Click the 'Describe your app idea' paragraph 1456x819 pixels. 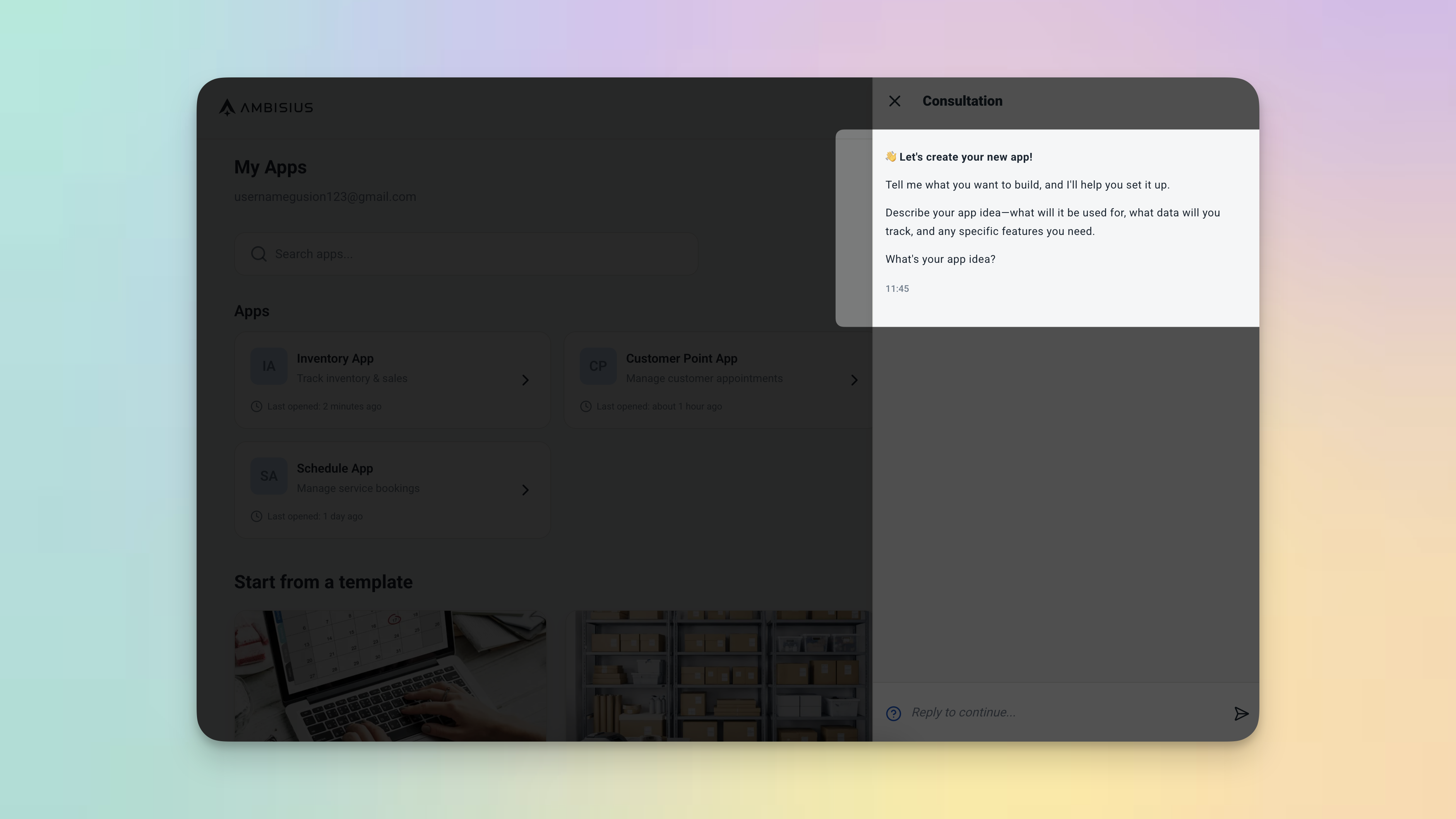(1052, 221)
